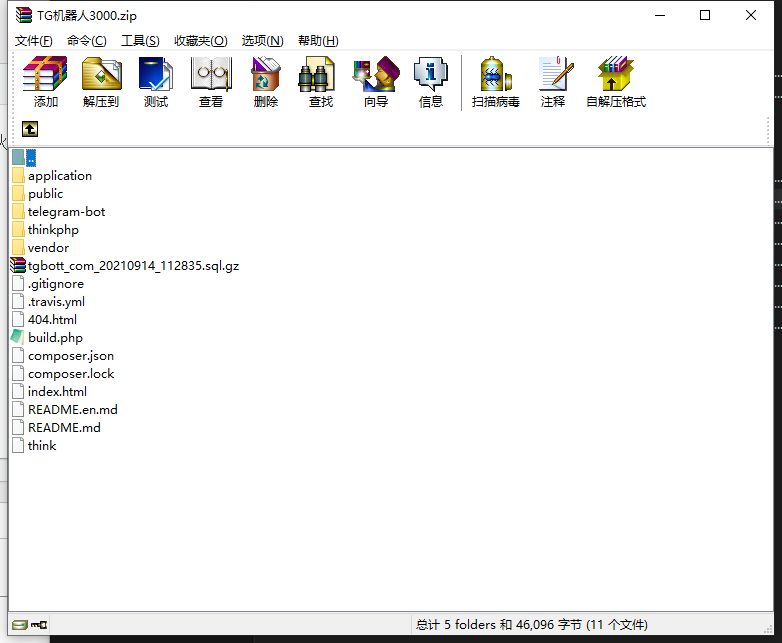Open the Tools (工具) menu
Image resolution: width=782 pixels, height=643 pixels.
click(x=140, y=41)
